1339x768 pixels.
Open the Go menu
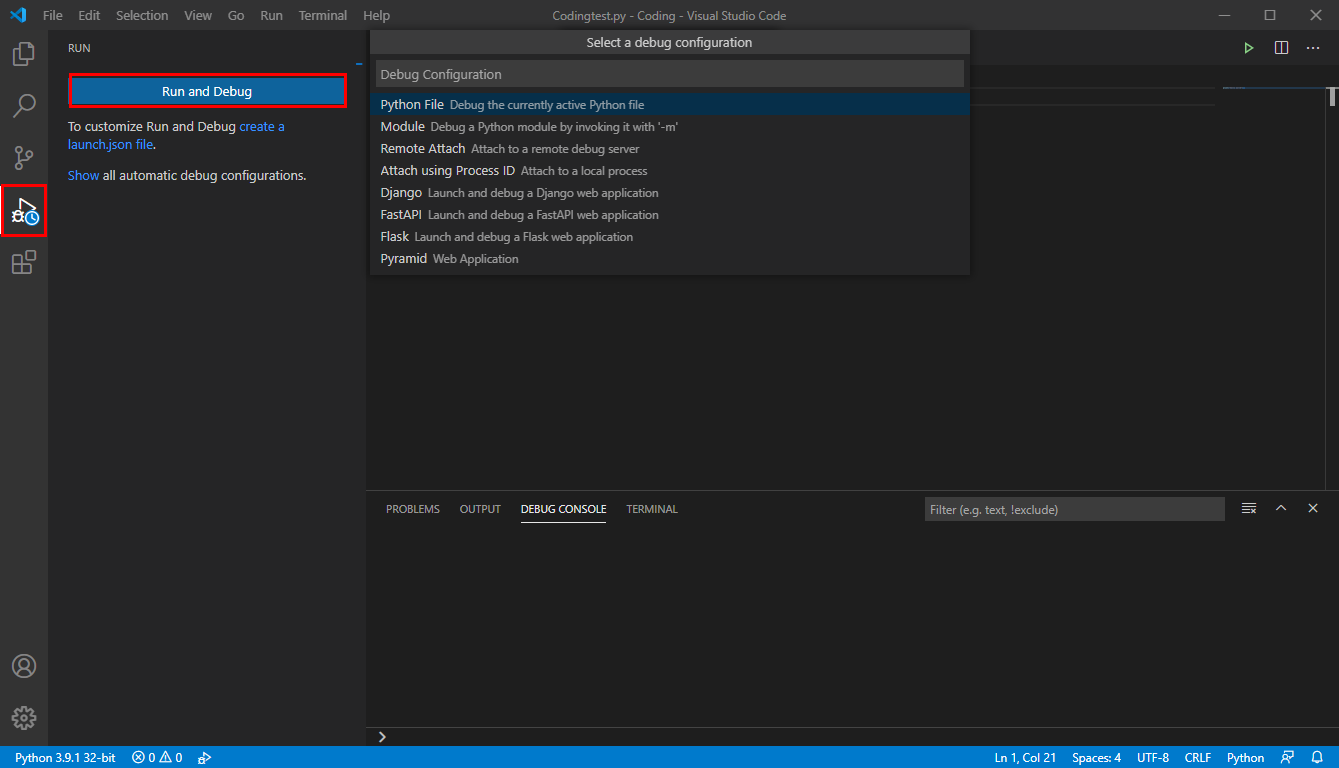click(236, 15)
